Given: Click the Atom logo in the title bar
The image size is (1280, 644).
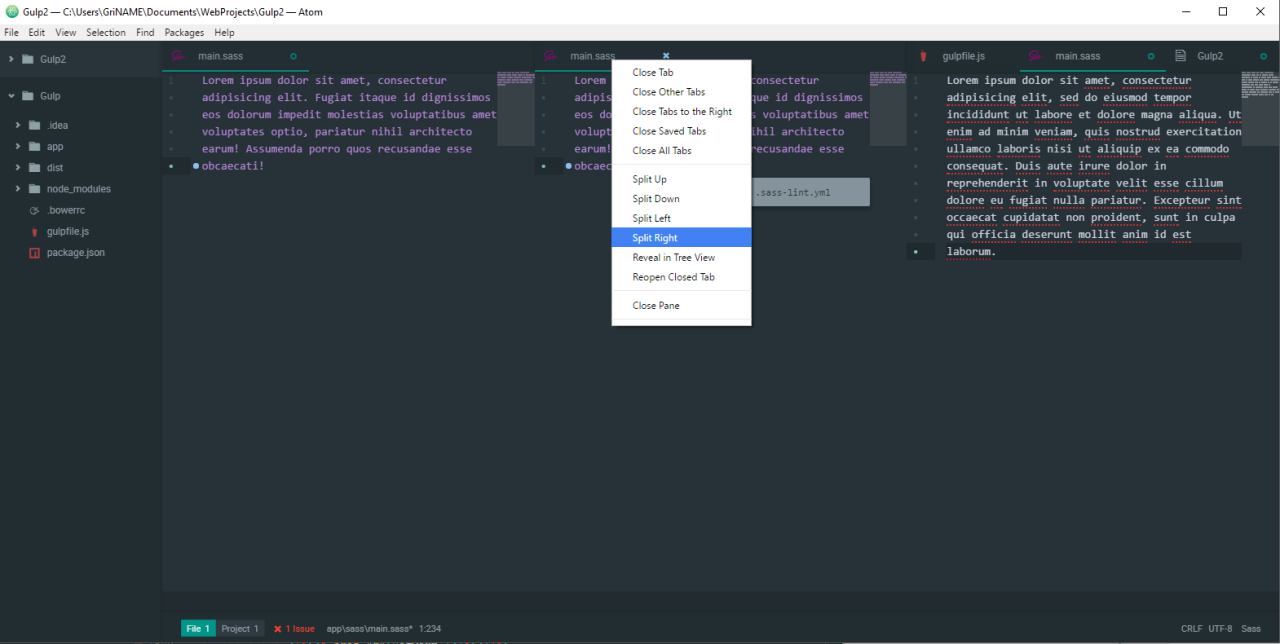Looking at the screenshot, I should (12, 11).
